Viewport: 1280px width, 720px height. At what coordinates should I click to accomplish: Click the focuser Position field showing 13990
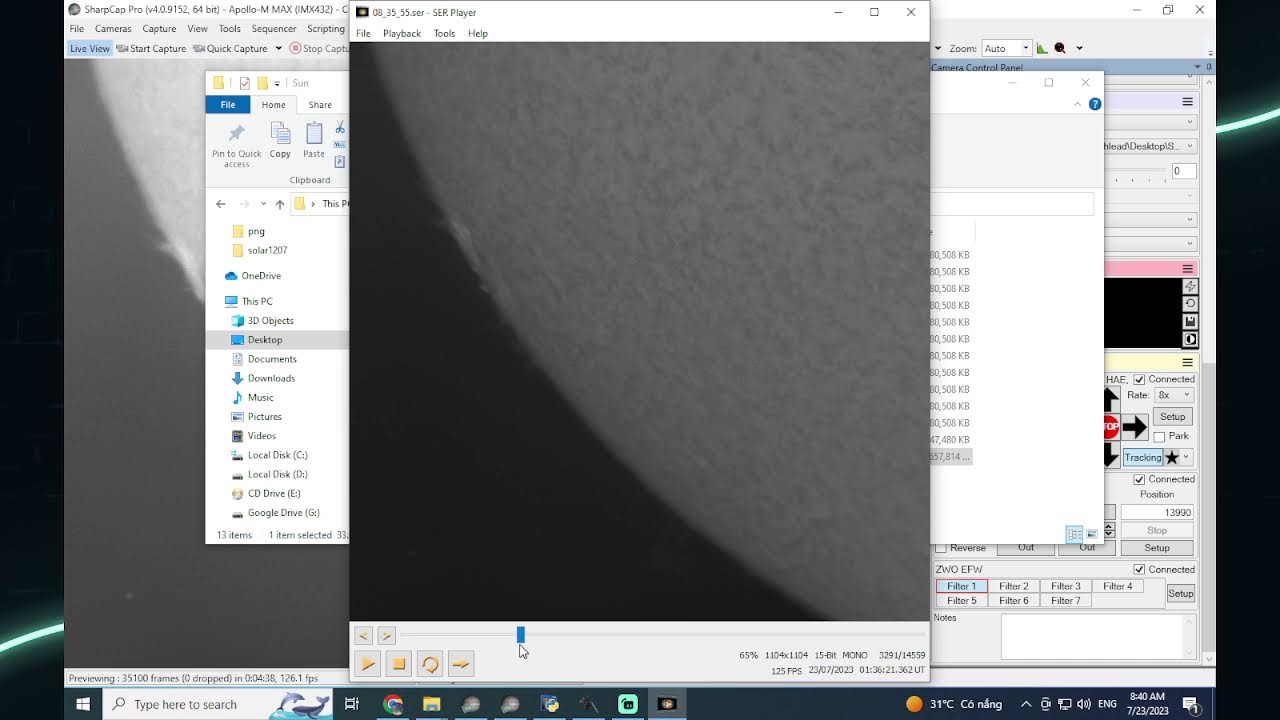(x=1157, y=512)
